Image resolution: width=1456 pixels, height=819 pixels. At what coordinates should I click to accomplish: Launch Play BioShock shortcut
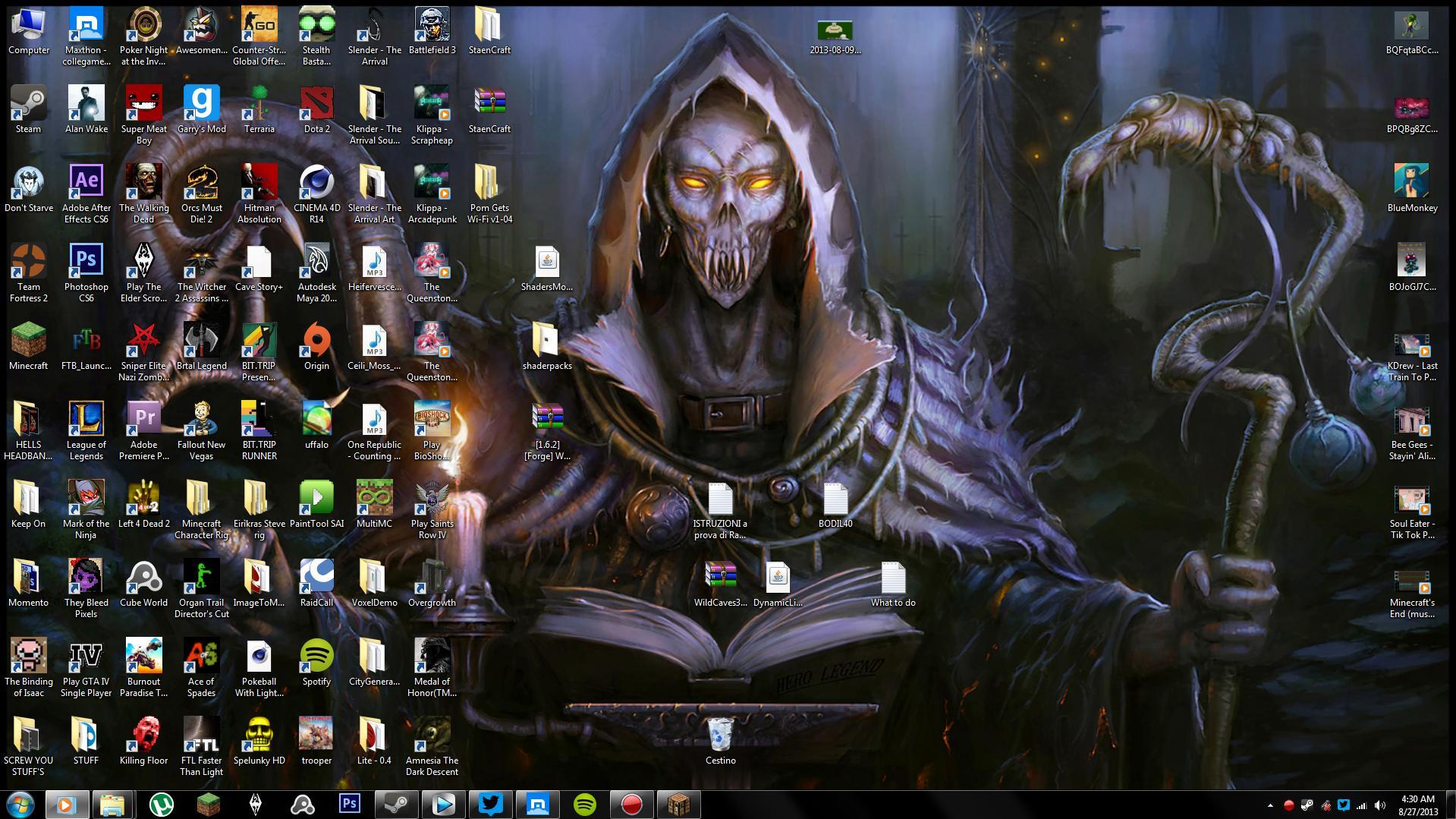click(432, 431)
